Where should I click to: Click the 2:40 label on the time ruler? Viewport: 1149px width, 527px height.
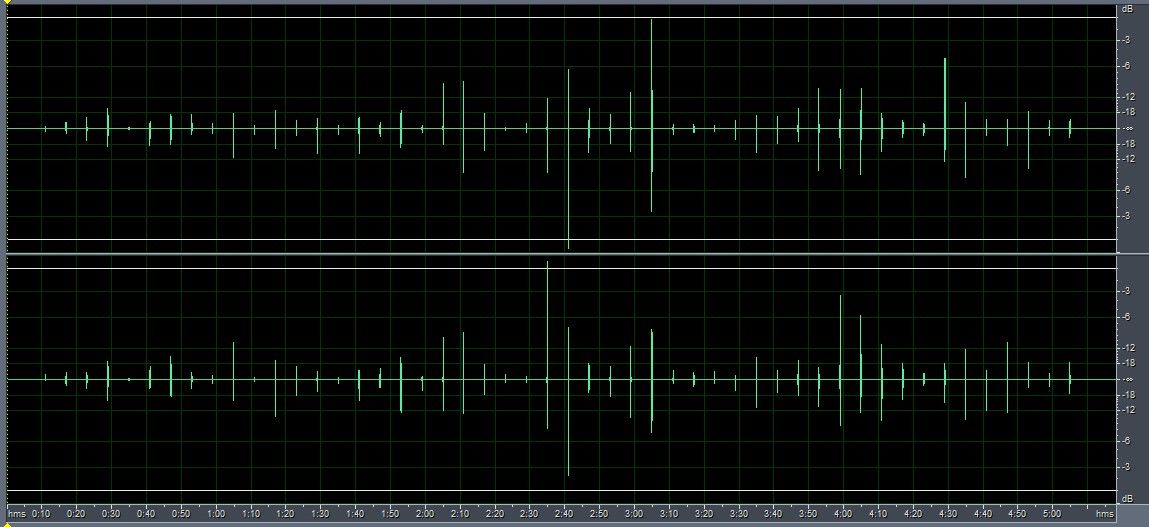pyautogui.click(x=564, y=515)
